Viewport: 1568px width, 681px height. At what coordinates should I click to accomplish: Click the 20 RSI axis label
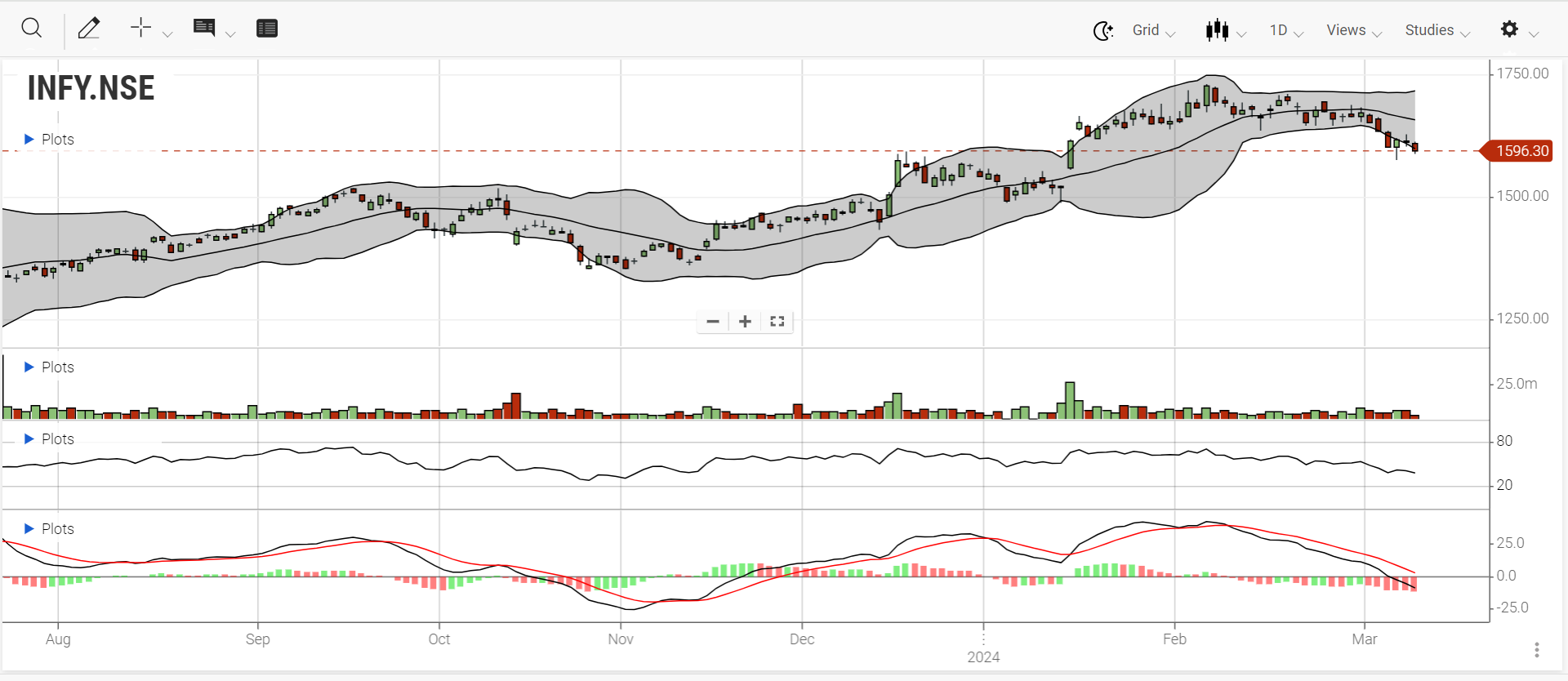pyautogui.click(x=1504, y=485)
